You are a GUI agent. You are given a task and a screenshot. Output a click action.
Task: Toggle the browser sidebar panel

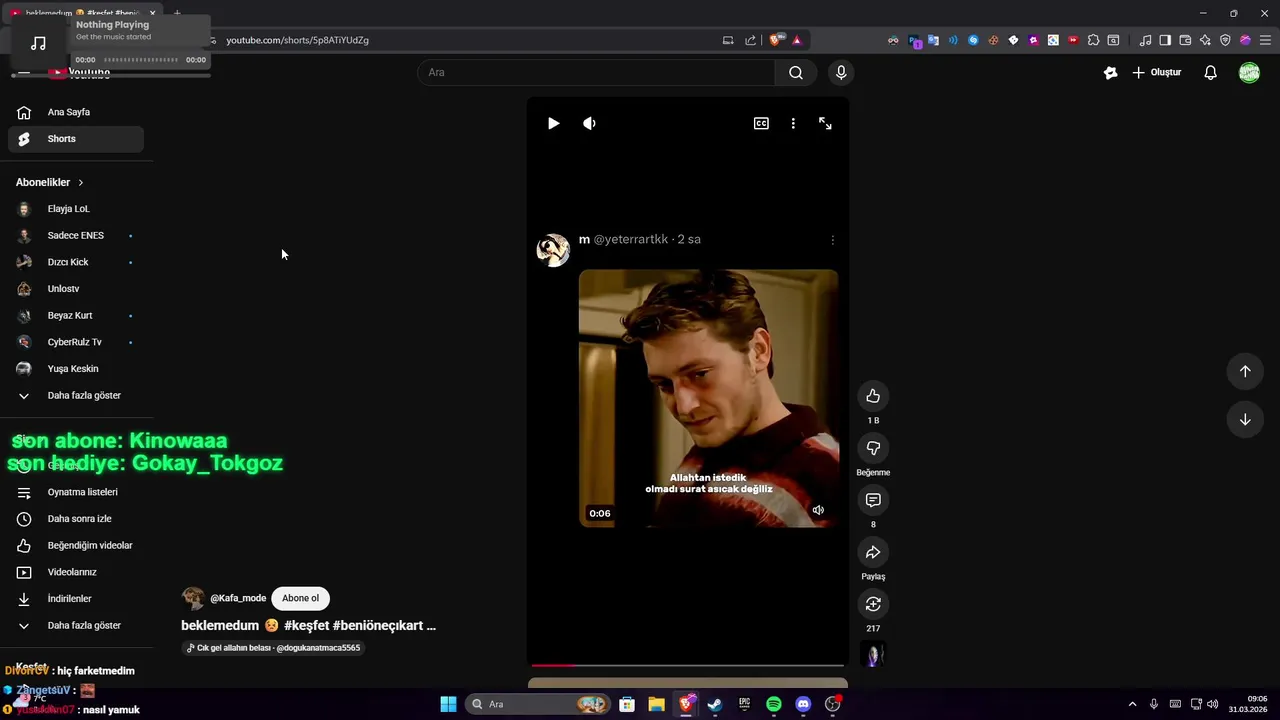tap(1165, 40)
